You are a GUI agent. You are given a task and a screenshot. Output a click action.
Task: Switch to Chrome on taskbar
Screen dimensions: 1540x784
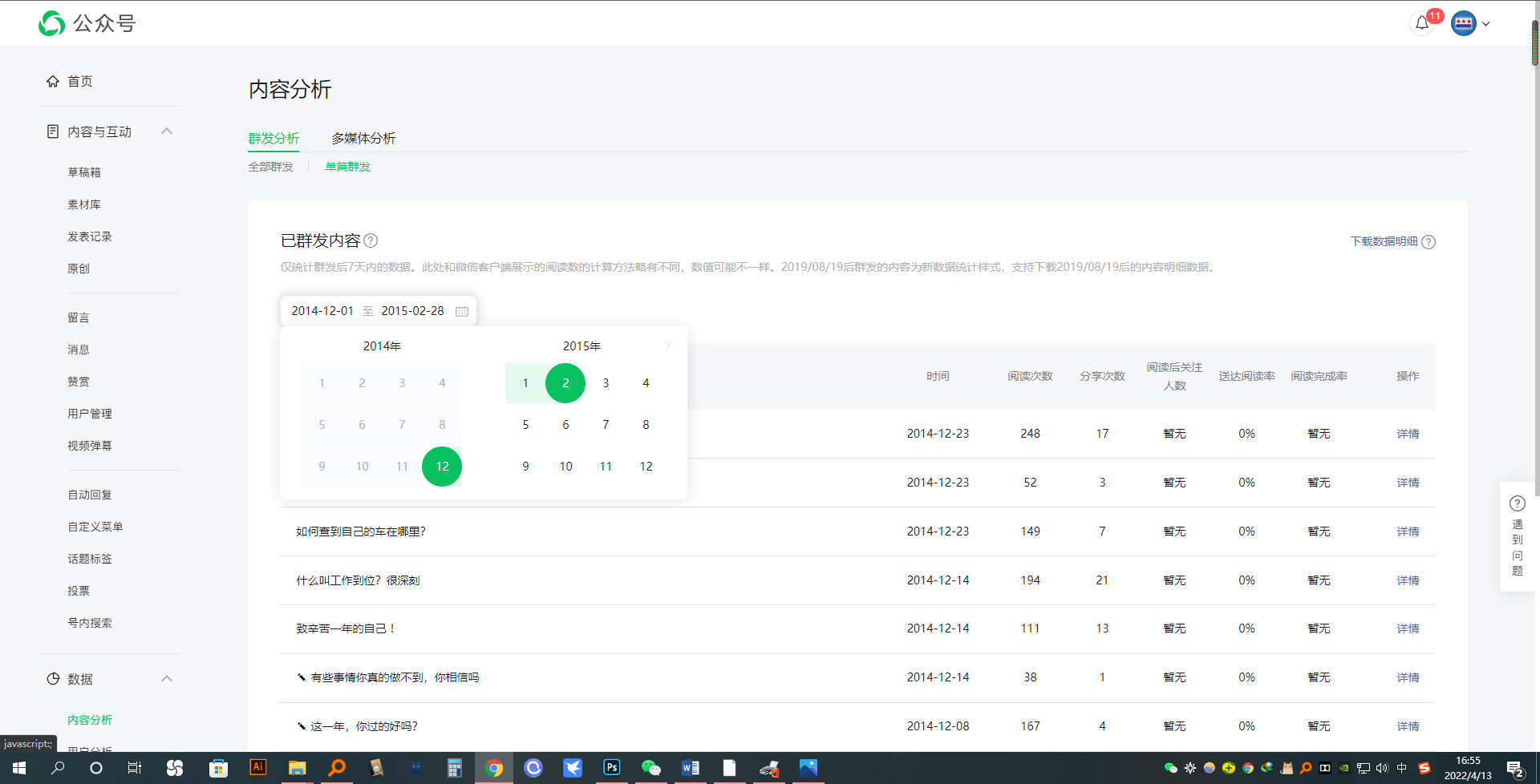click(494, 768)
